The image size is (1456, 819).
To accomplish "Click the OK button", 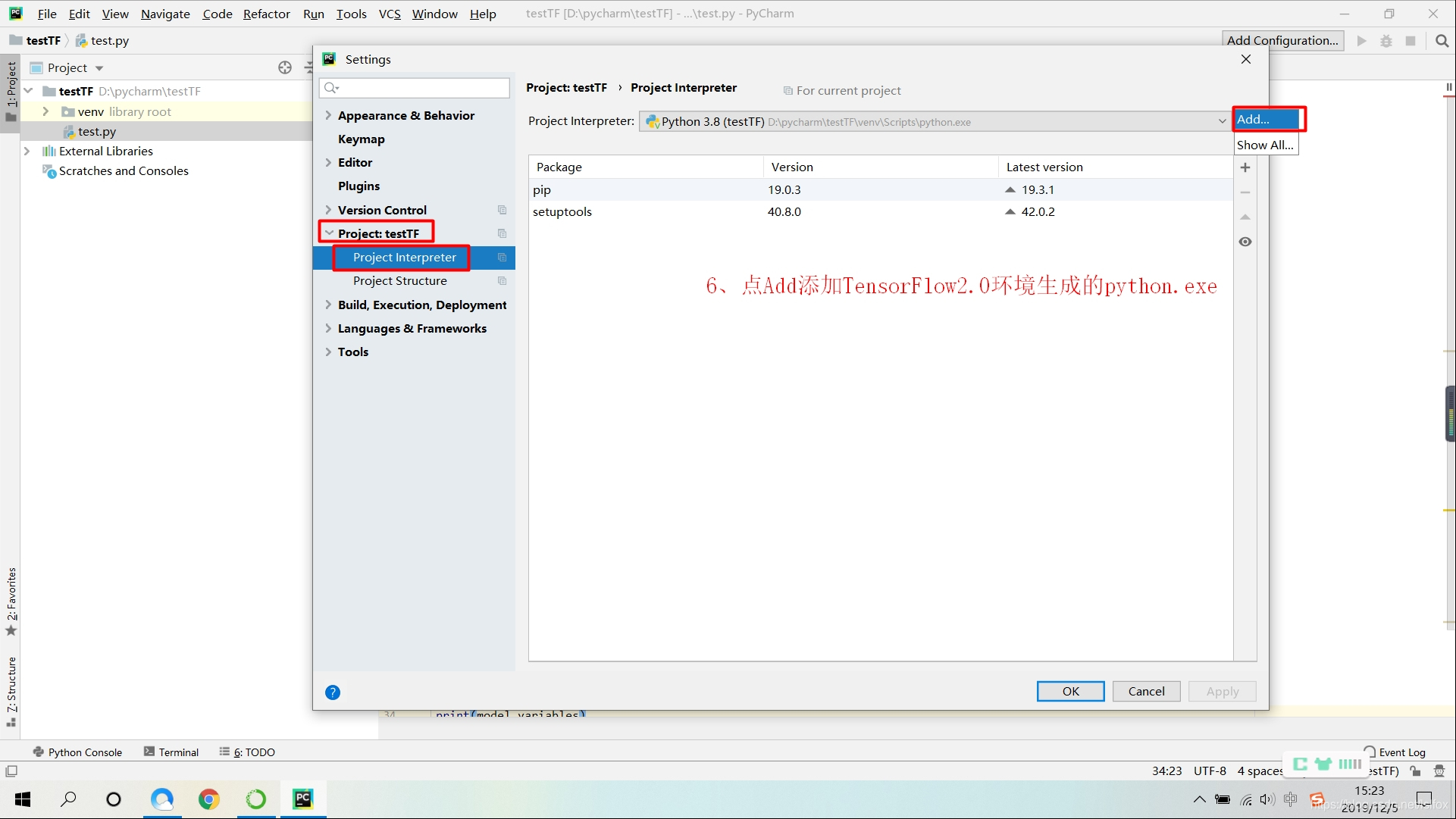I will [1069, 691].
